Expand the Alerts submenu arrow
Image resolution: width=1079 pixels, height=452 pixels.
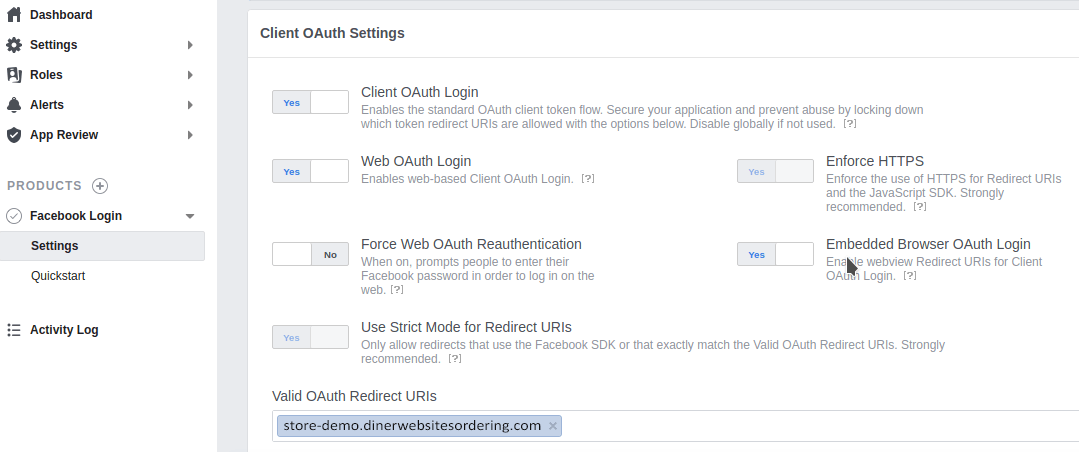pos(190,105)
